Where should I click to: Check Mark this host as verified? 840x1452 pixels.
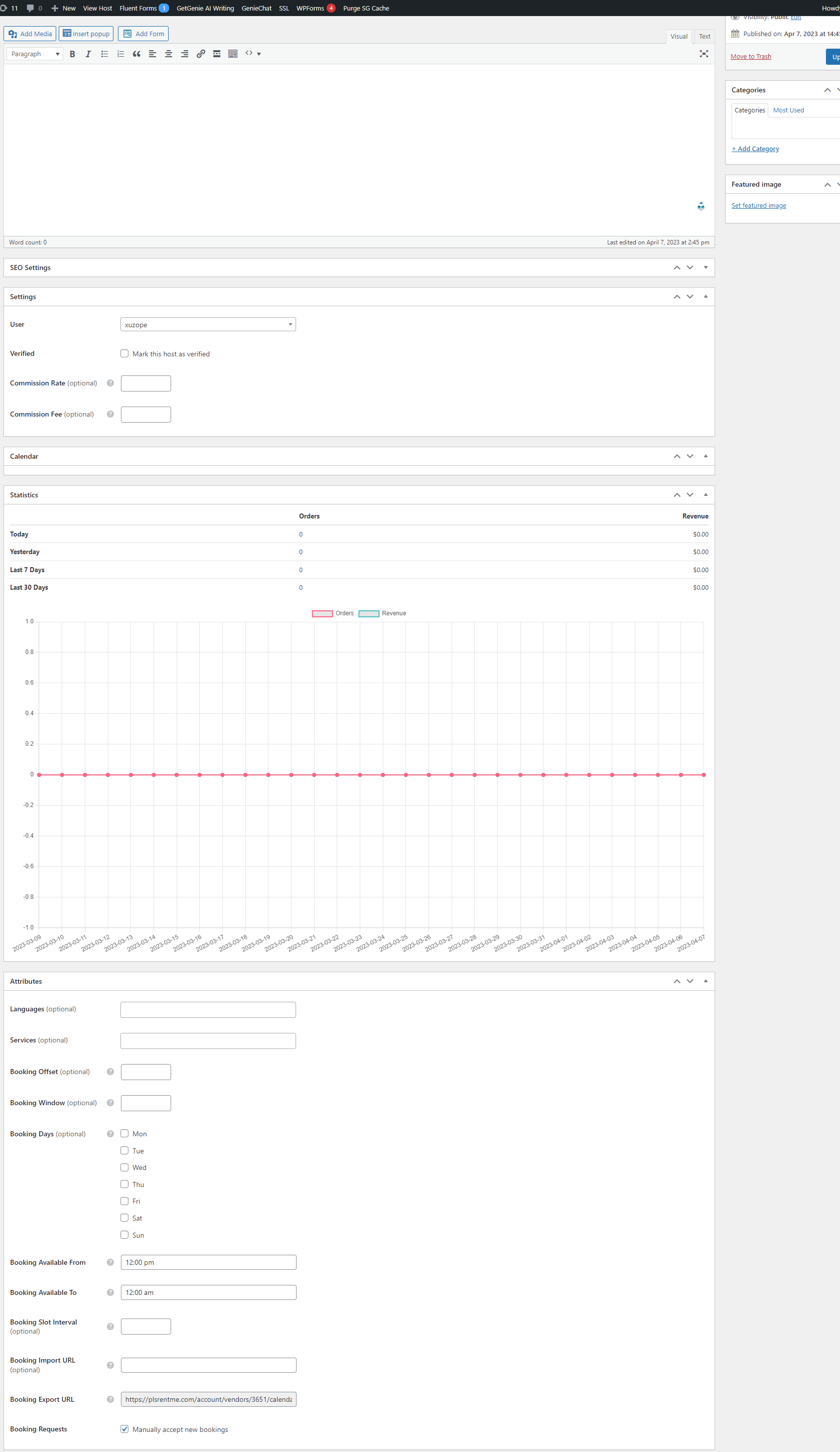coord(124,354)
